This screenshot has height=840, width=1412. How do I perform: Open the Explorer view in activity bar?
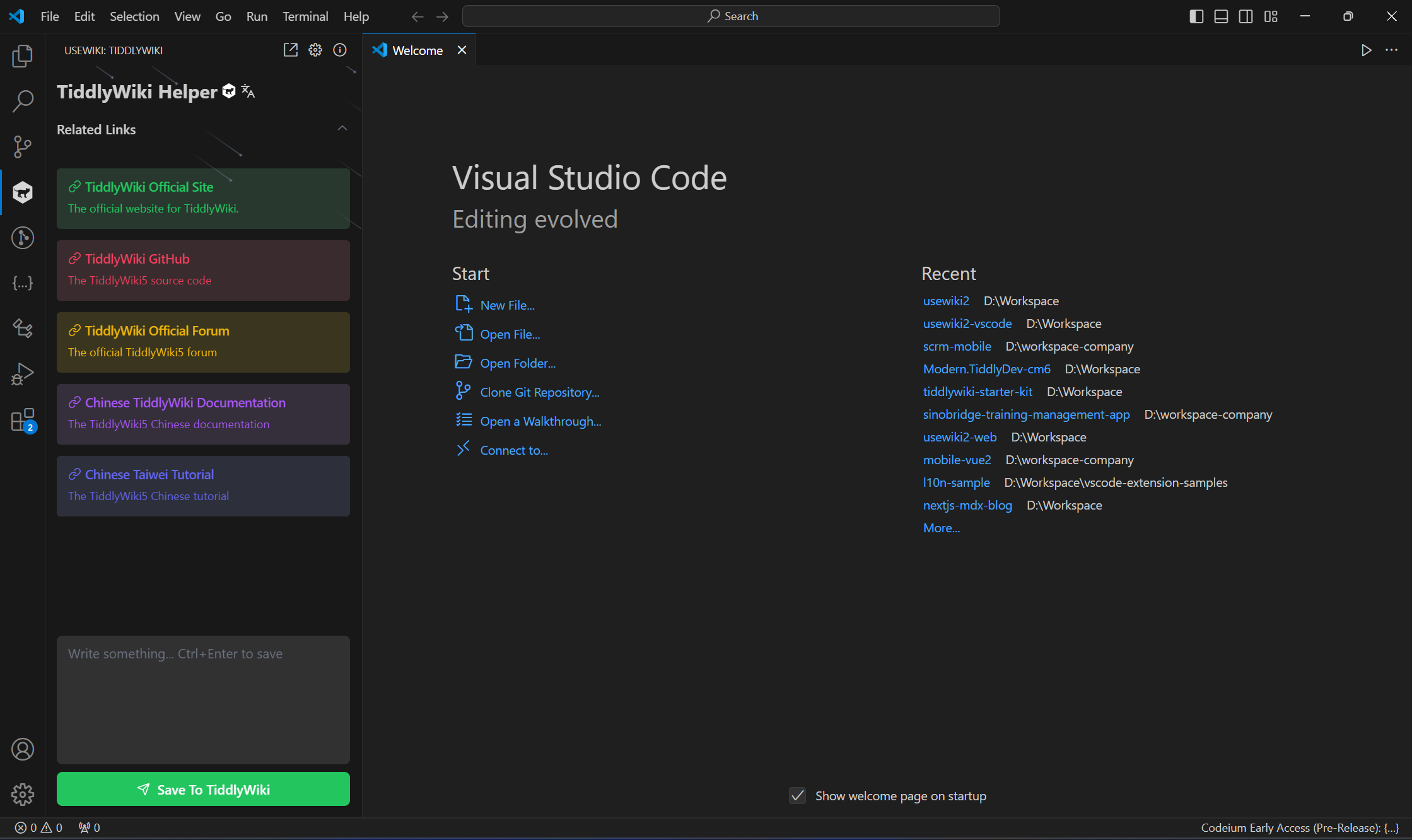(x=23, y=56)
